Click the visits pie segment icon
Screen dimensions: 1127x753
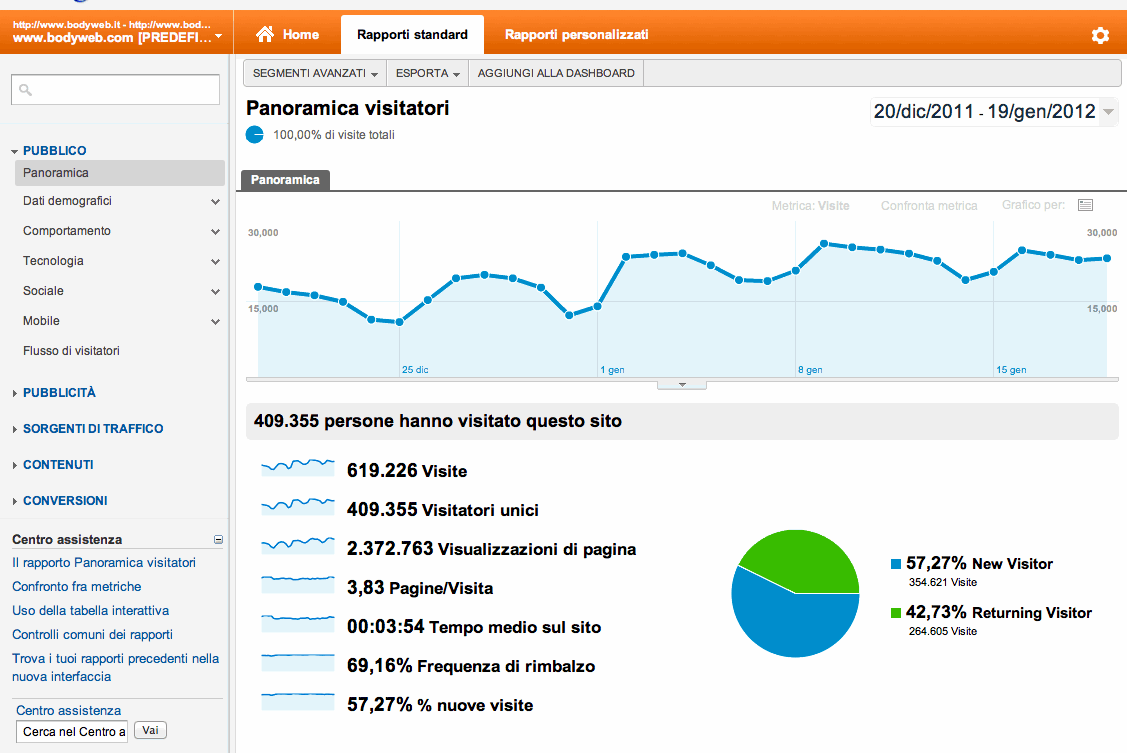(x=255, y=135)
